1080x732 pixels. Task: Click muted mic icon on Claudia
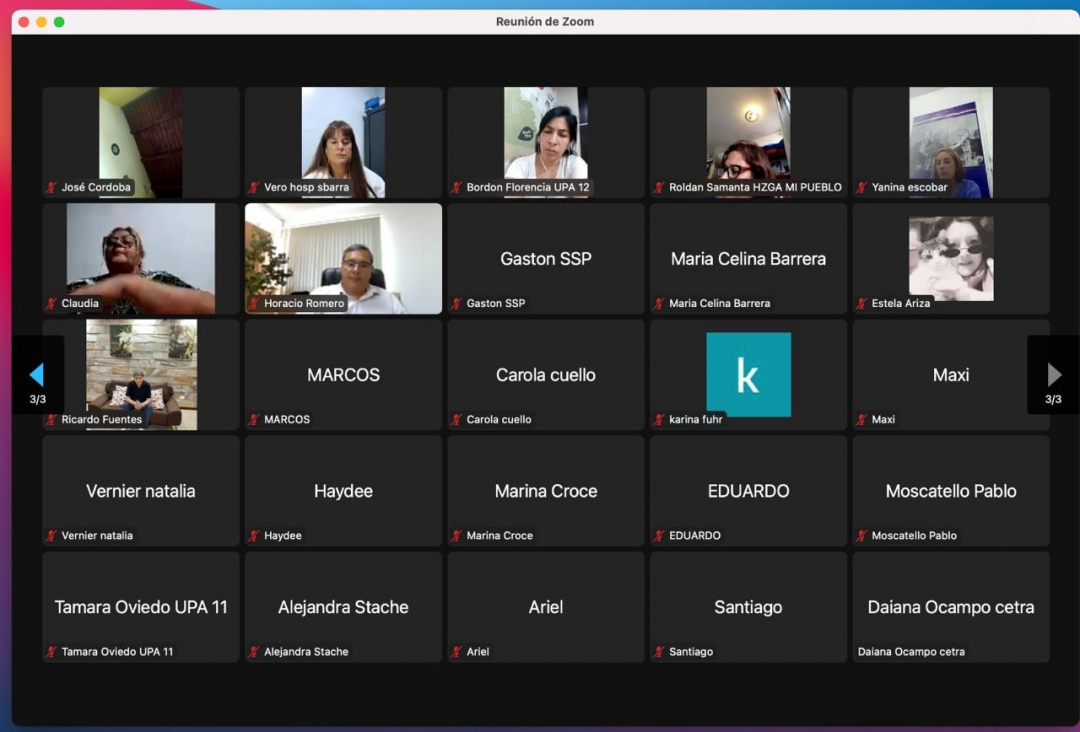[x=52, y=303]
